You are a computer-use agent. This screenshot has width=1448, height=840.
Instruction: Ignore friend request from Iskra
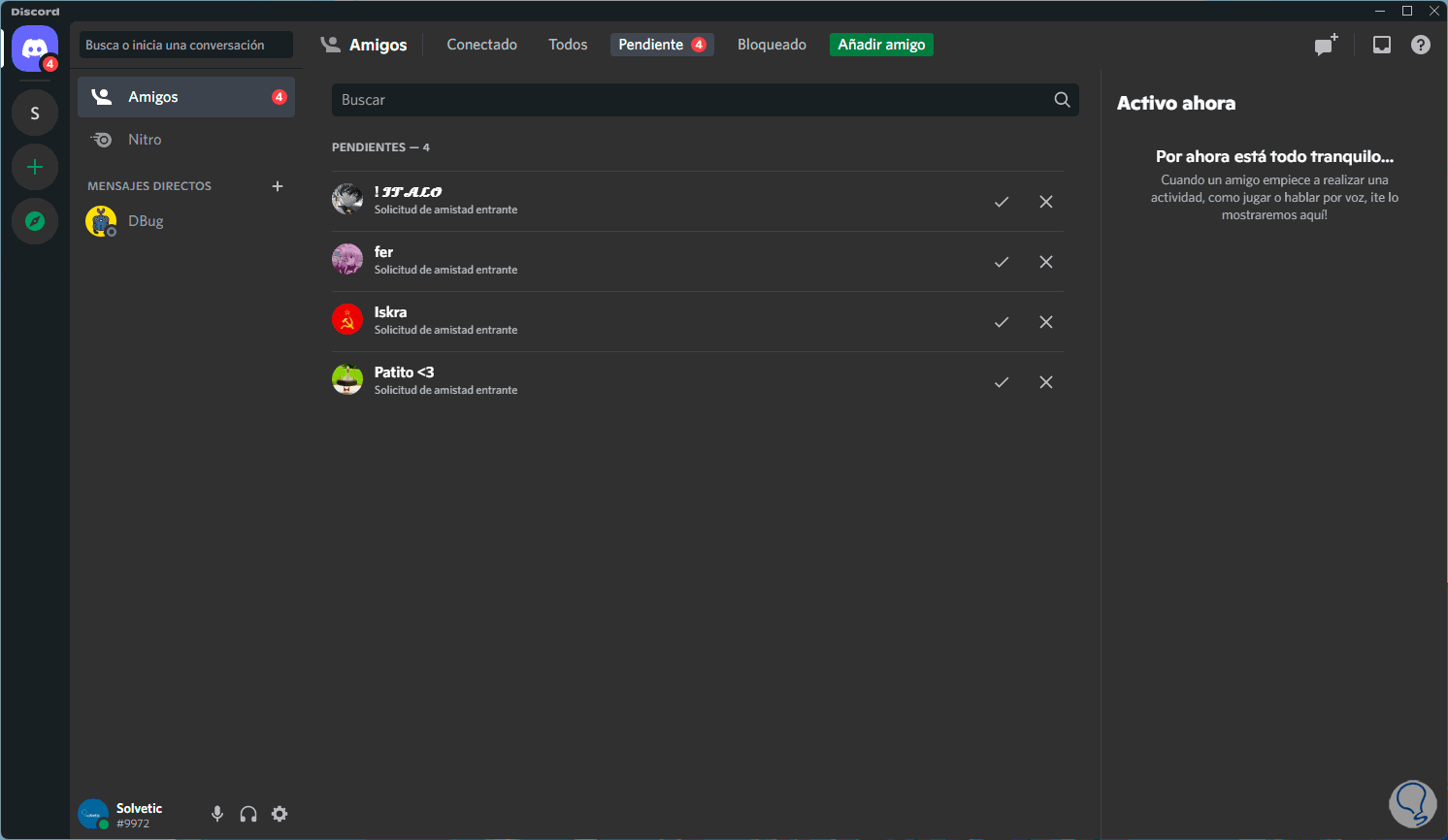(x=1046, y=322)
